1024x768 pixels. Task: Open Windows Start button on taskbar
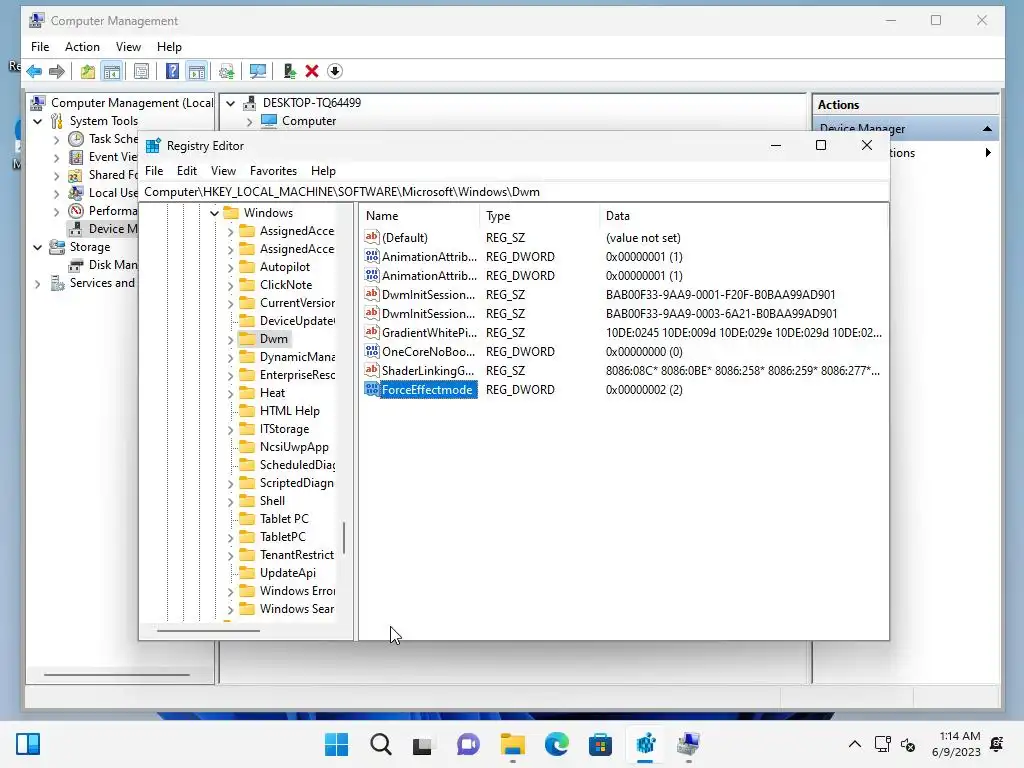point(336,744)
